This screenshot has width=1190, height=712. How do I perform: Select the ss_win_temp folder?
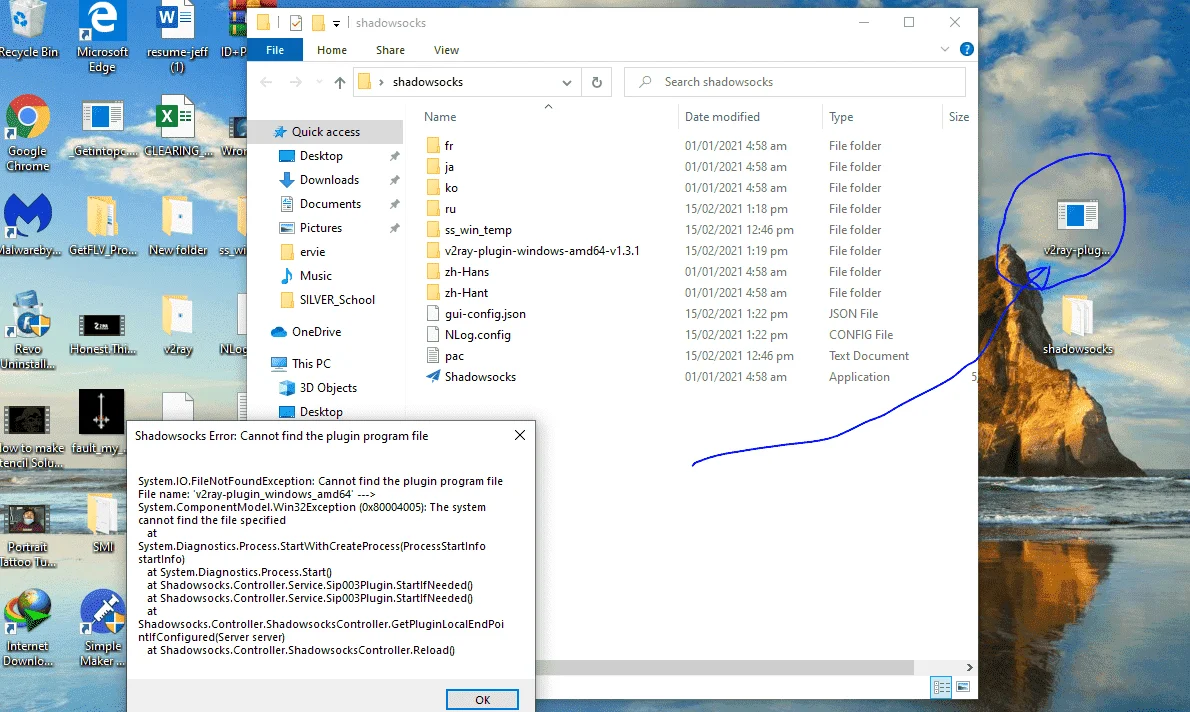point(478,230)
